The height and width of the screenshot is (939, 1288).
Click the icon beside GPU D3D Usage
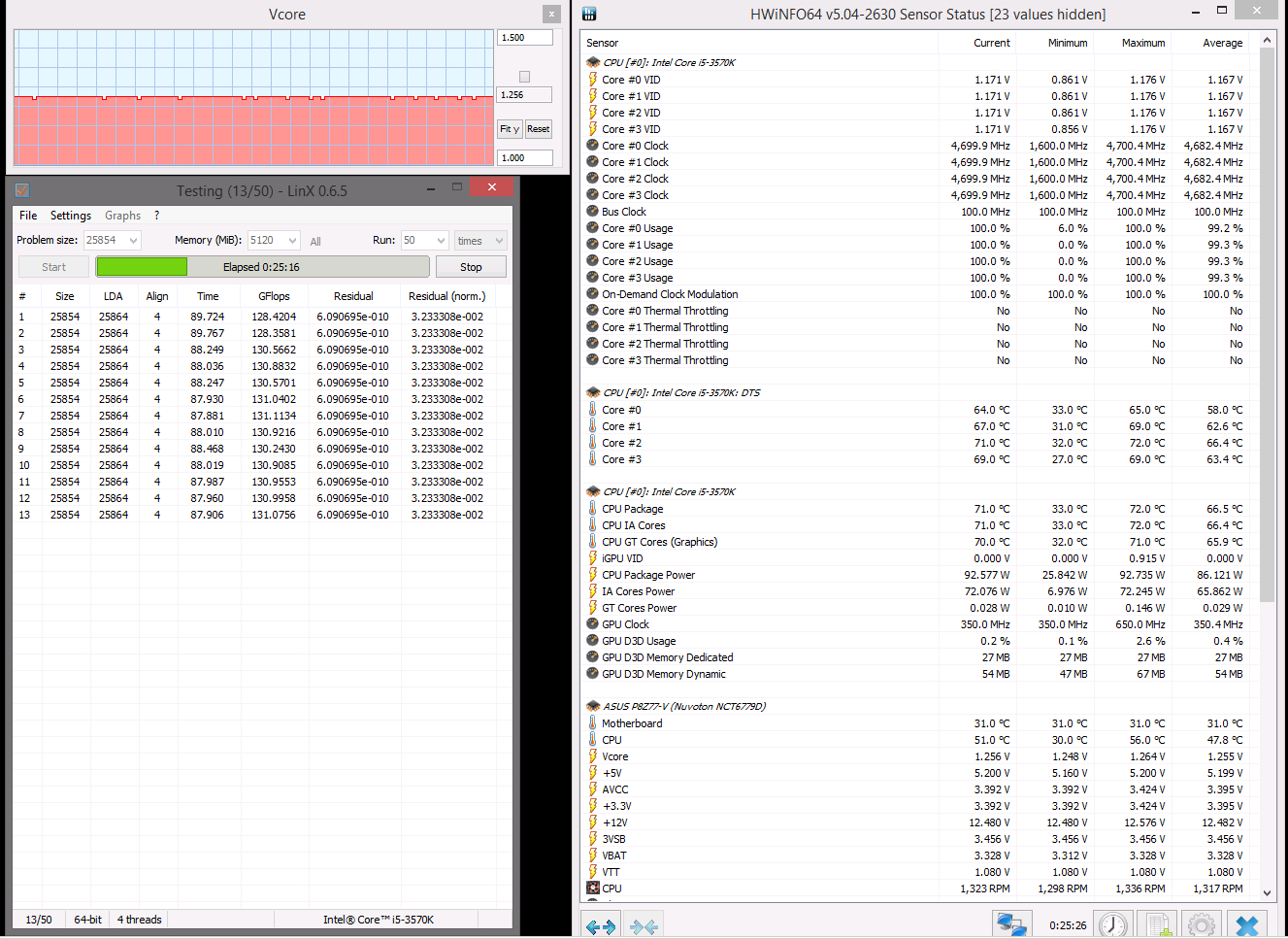click(x=593, y=641)
